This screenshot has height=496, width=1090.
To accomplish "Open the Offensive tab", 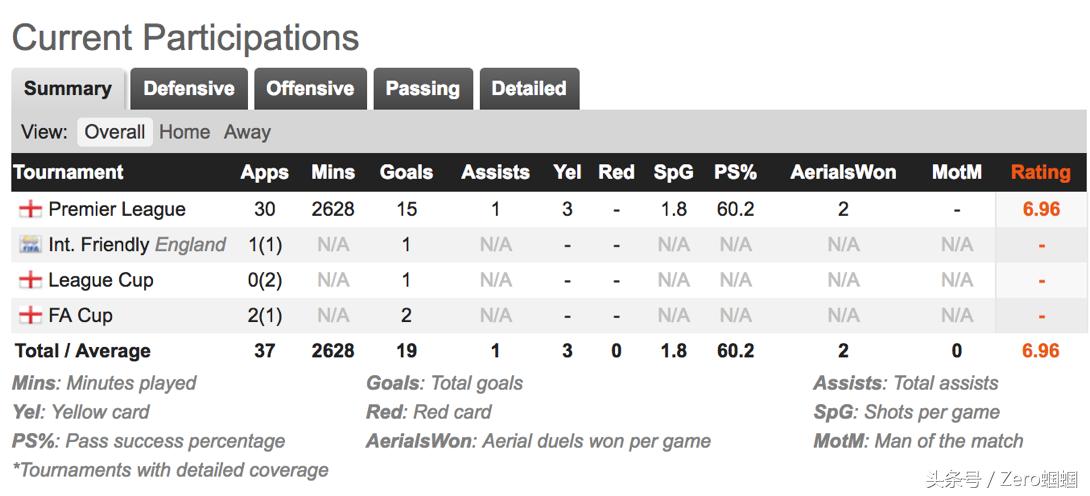I will coord(310,88).
